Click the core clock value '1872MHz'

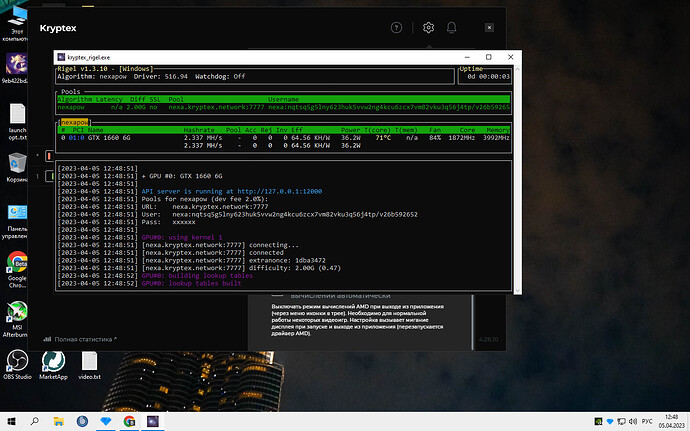462,138
